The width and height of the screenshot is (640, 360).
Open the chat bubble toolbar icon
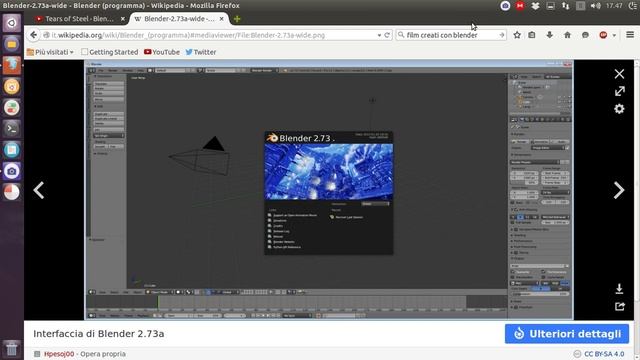585,35
